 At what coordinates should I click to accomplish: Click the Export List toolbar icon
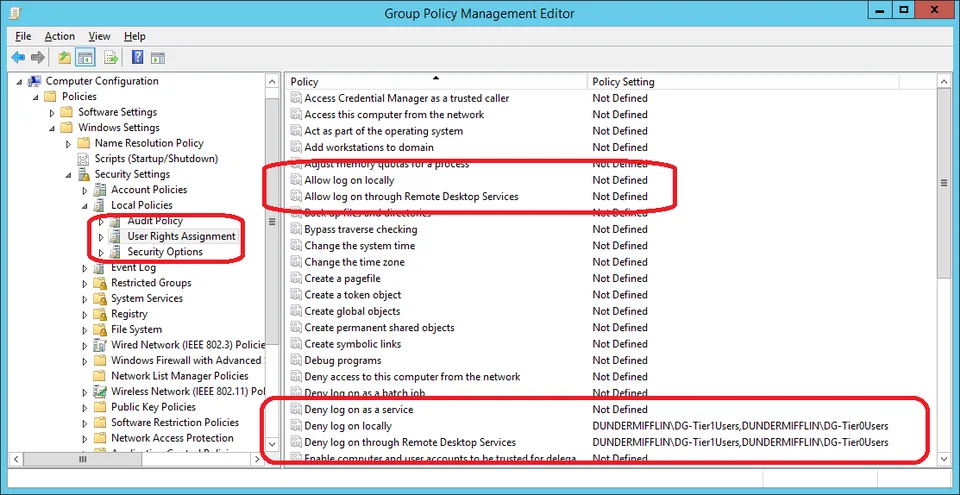tap(111, 58)
